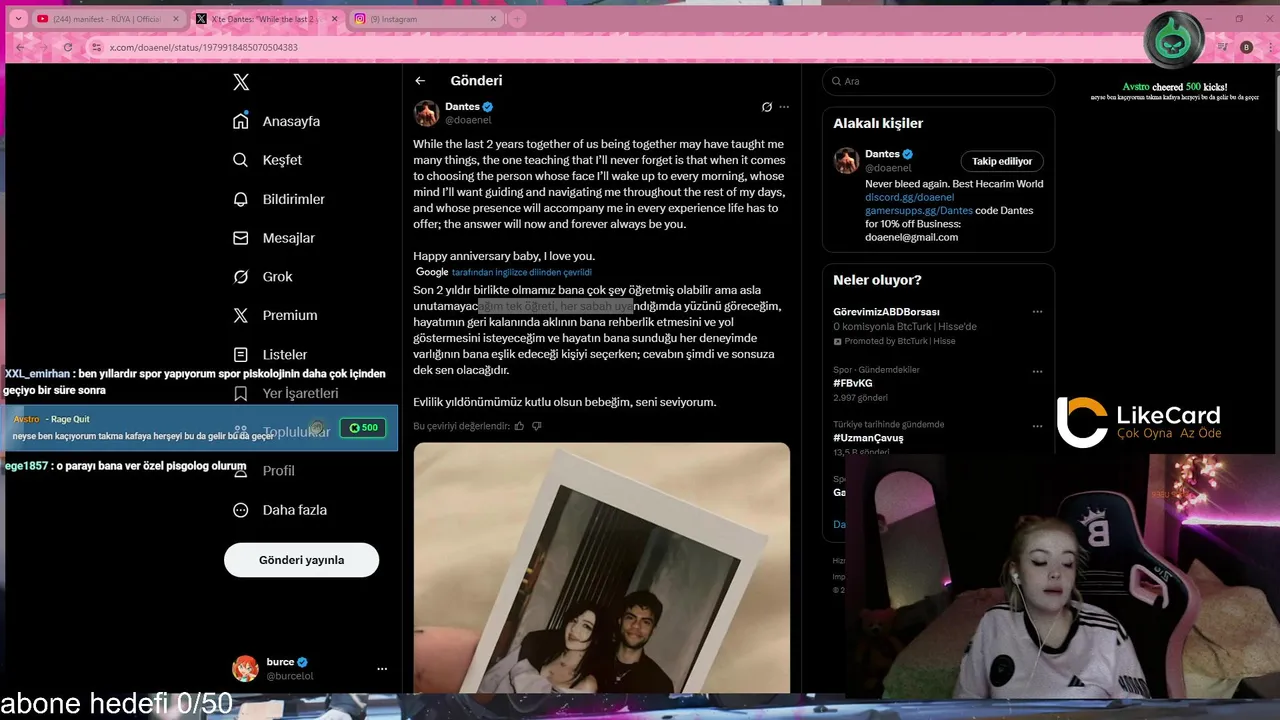Open the browser tab search dropdown

tap(18, 18)
